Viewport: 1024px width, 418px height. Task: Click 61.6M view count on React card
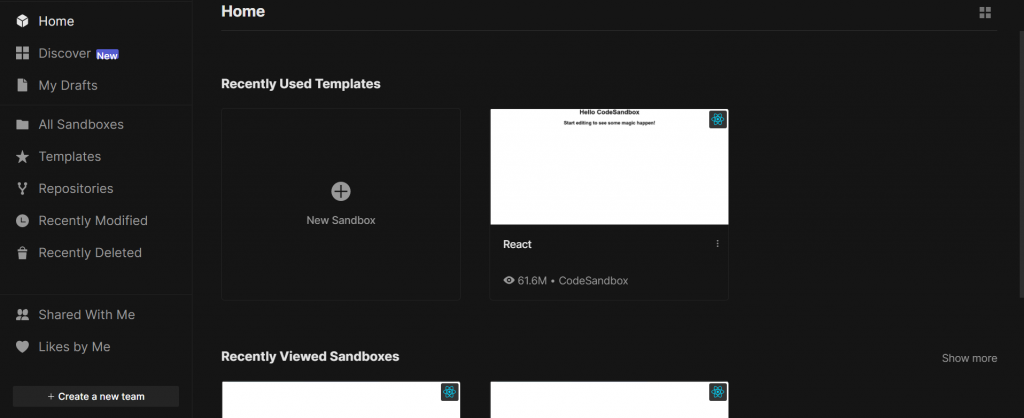point(532,281)
